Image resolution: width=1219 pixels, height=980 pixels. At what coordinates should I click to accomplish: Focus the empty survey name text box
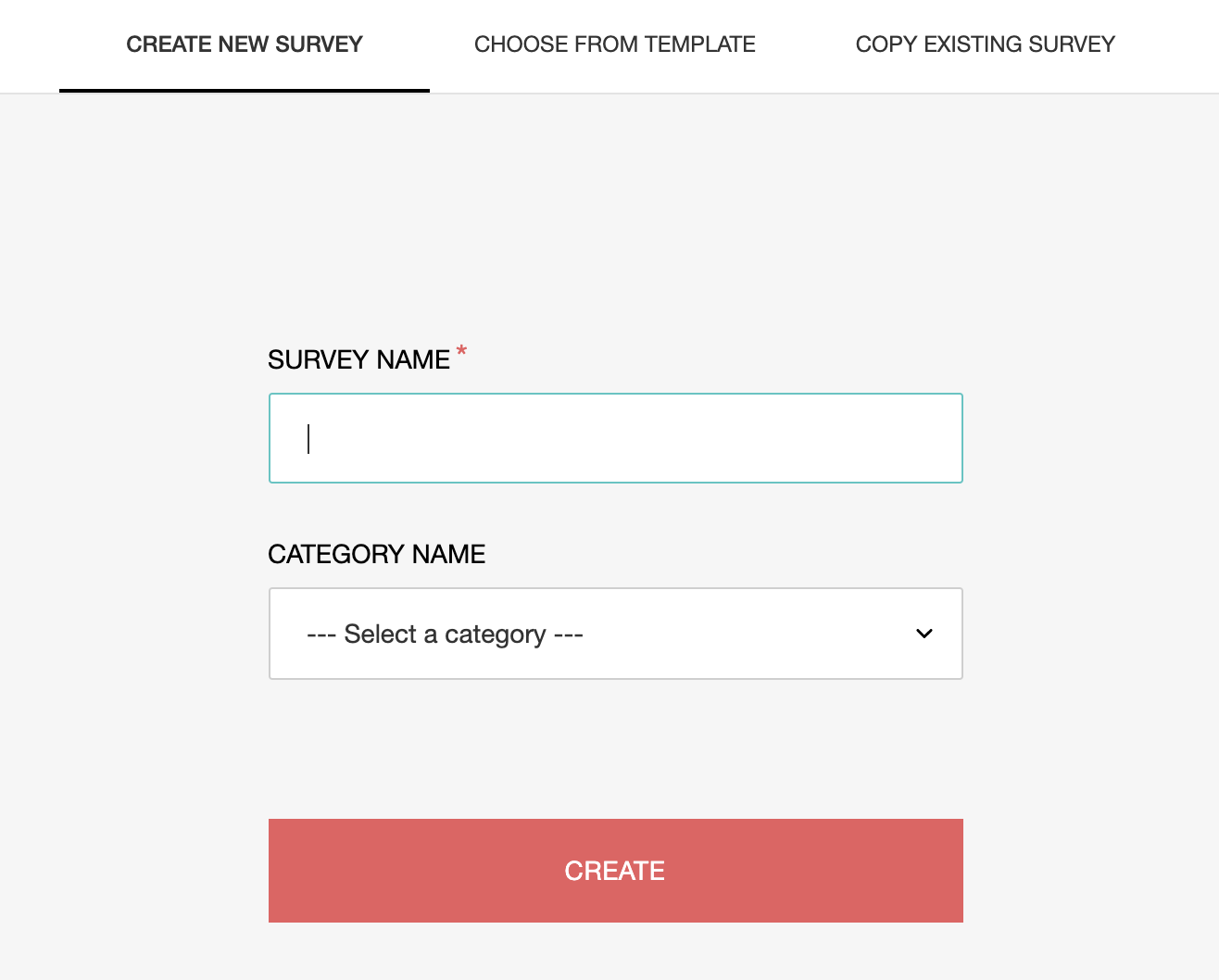(615, 438)
